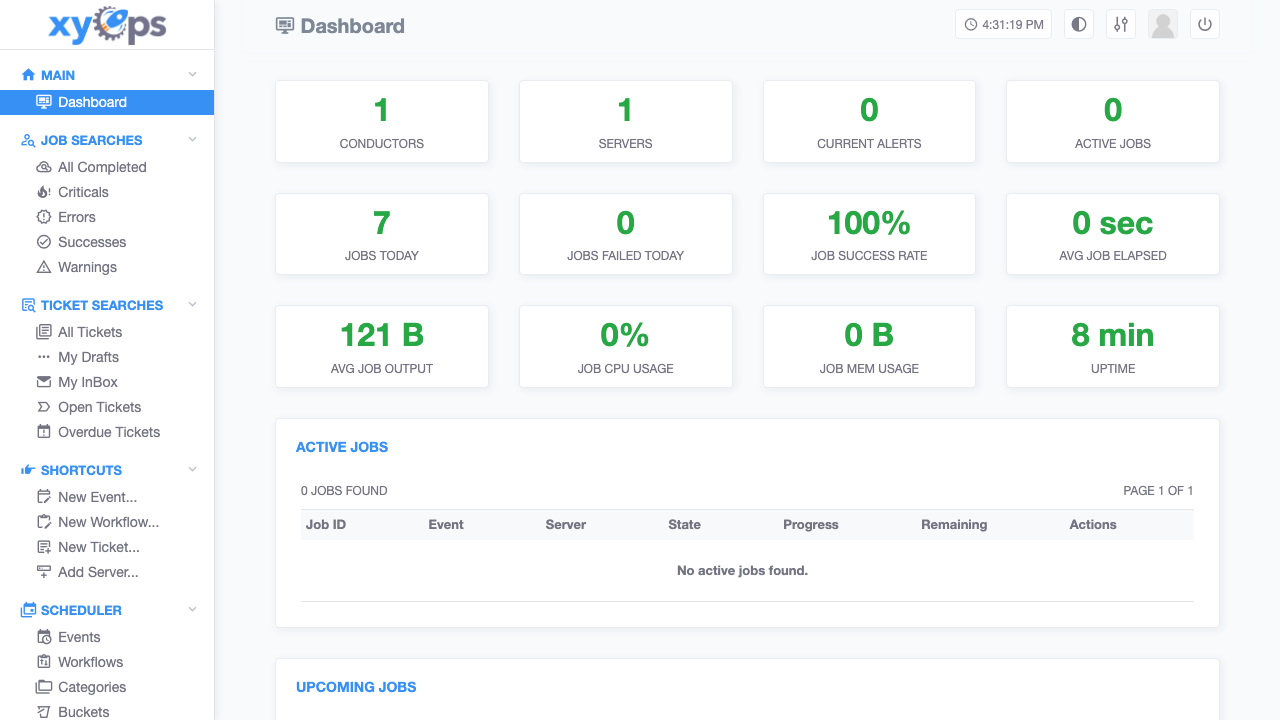Click the power logout icon

coord(1205,25)
